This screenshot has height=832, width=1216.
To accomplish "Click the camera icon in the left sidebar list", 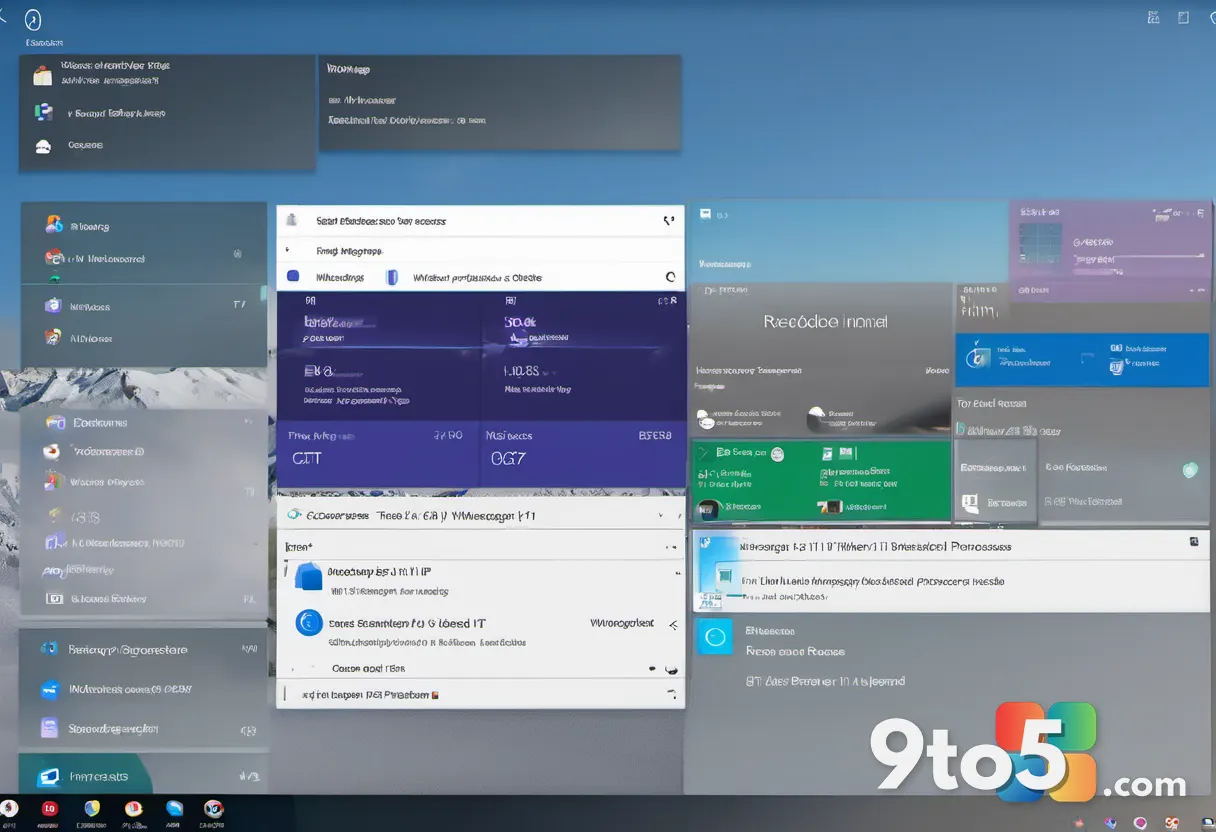I will (x=55, y=599).
